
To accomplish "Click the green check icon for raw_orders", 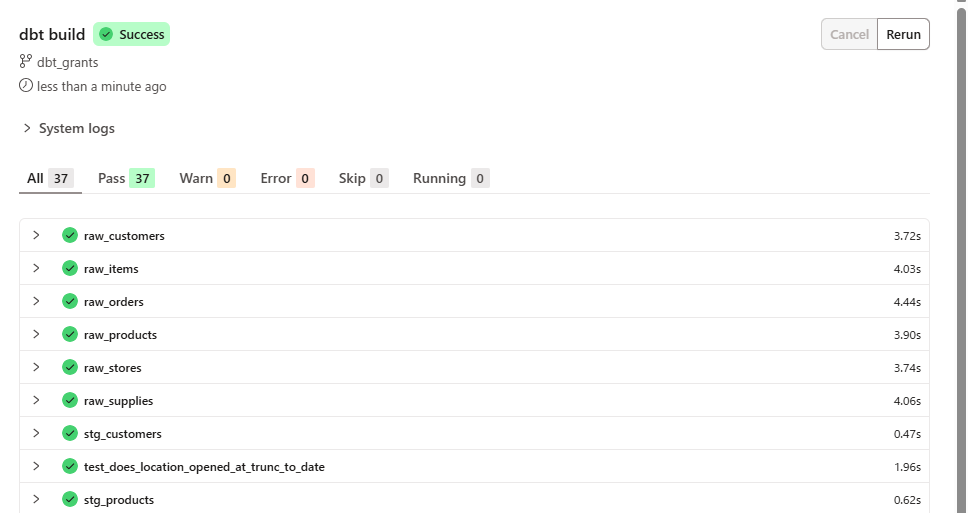I will [x=70, y=302].
